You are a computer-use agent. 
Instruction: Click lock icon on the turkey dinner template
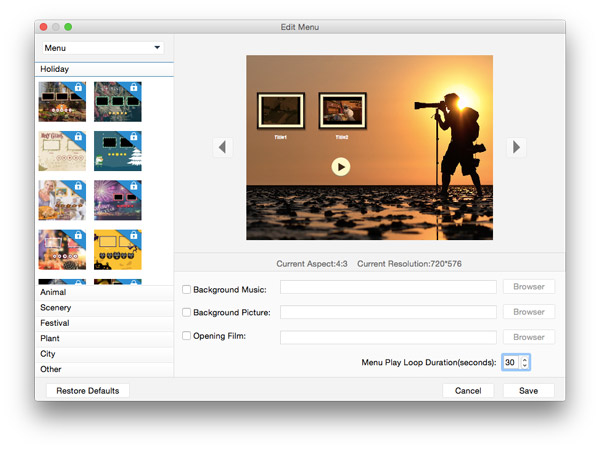(78, 186)
